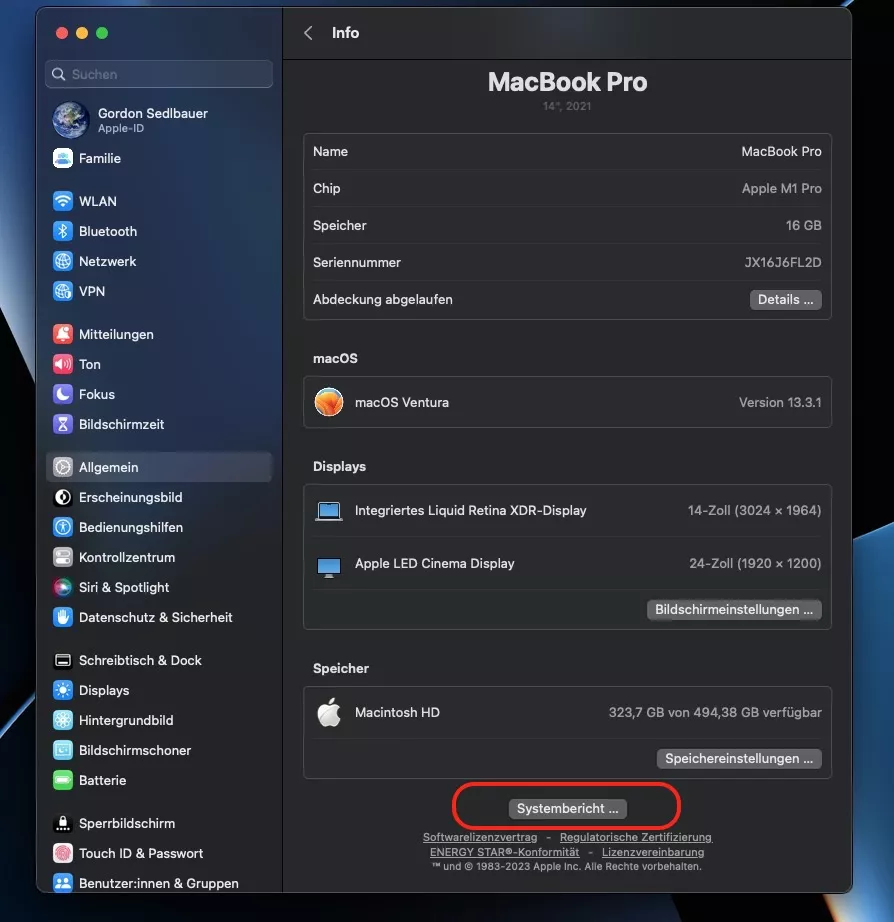
Task: Select the Fokus moon icon
Action: coord(63,394)
